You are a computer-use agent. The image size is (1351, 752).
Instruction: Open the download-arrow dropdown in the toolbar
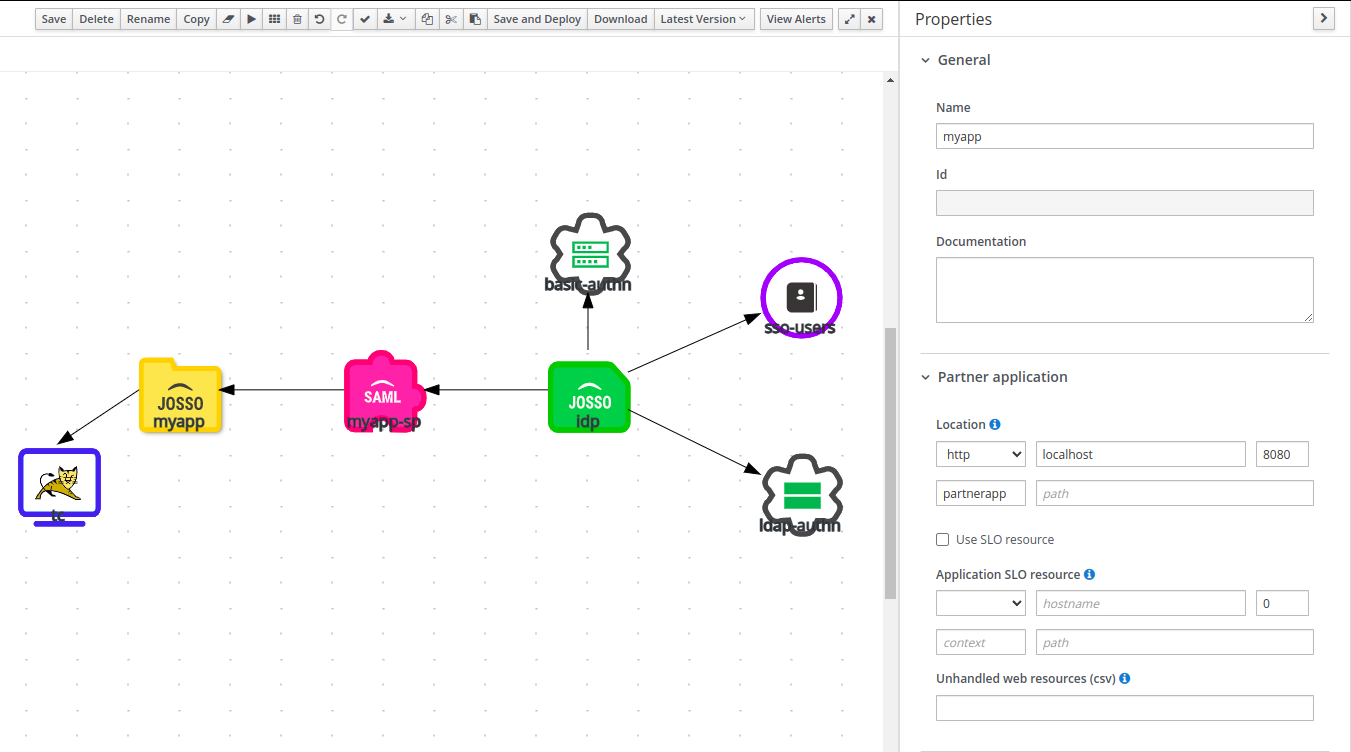396,19
